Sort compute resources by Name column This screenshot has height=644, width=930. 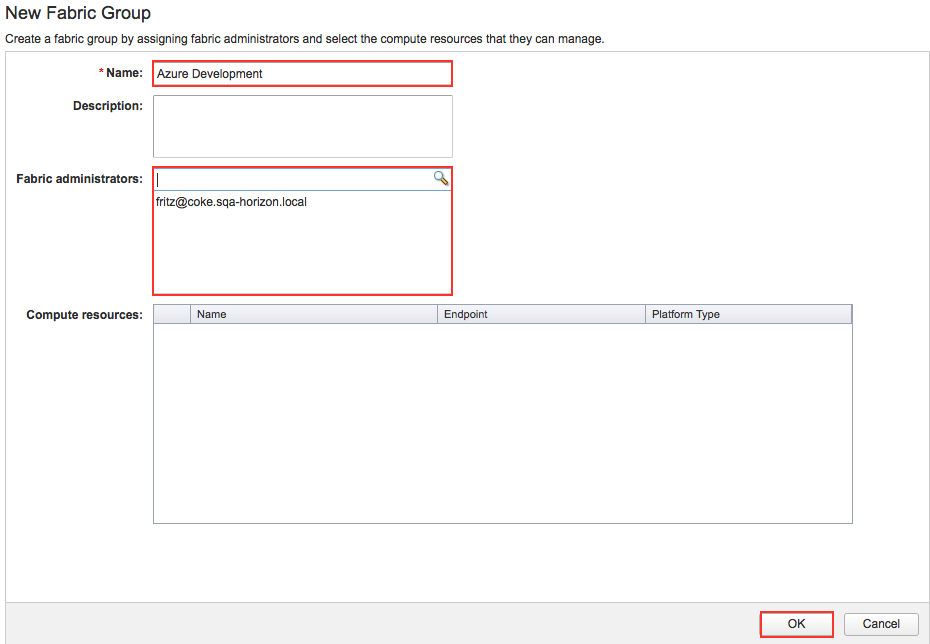[x=314, y=314]
